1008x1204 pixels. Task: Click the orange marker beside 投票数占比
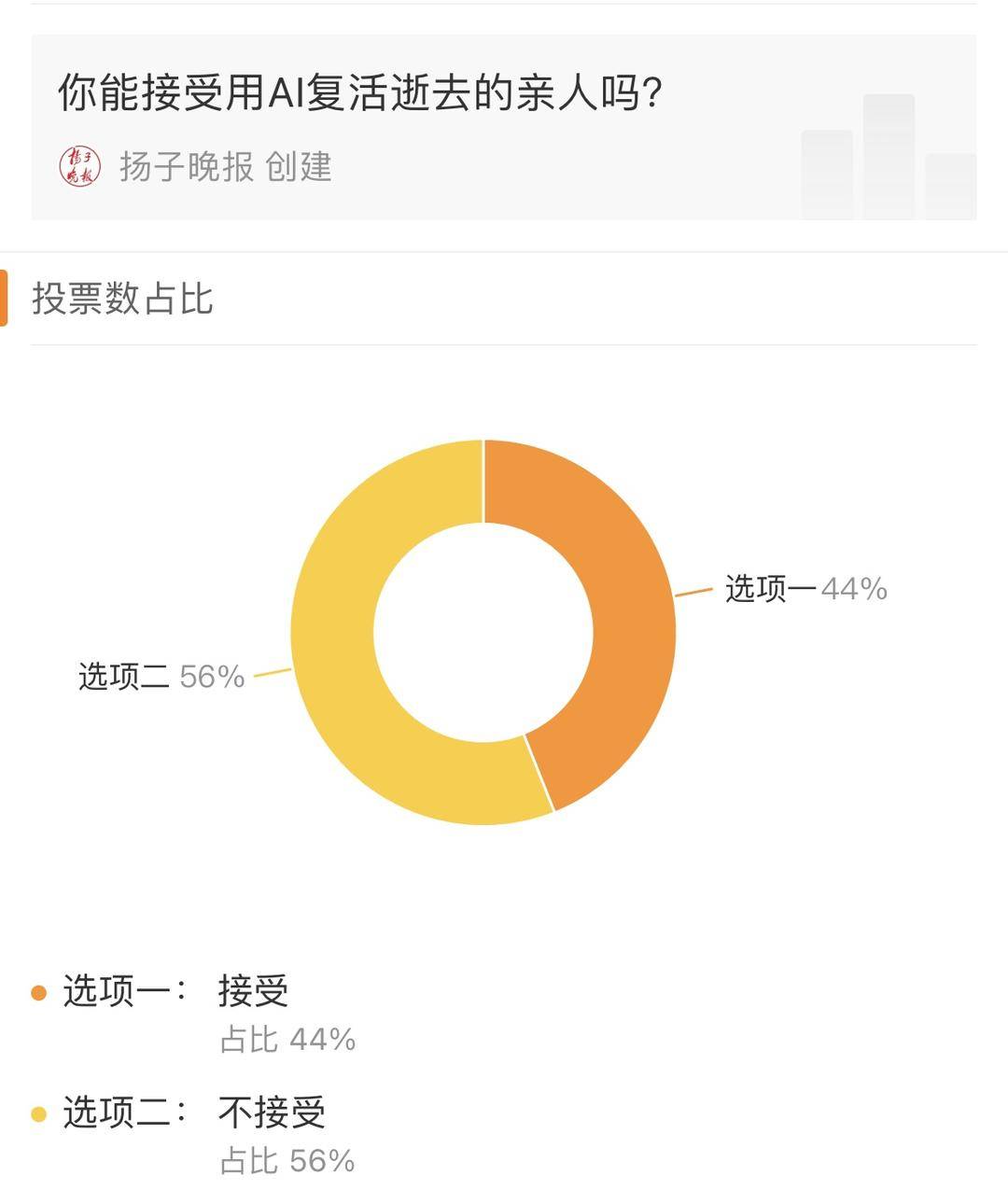(4, 299)
